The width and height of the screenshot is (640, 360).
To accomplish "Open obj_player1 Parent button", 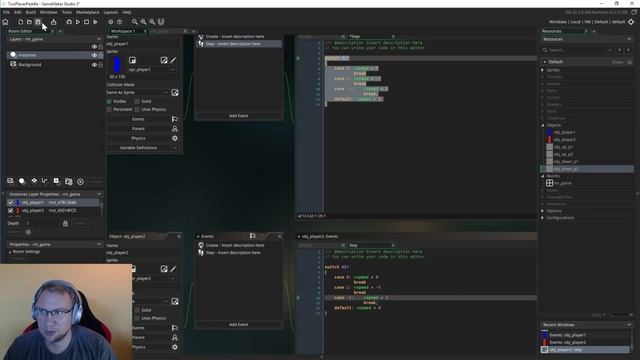I will click(138, 129).
